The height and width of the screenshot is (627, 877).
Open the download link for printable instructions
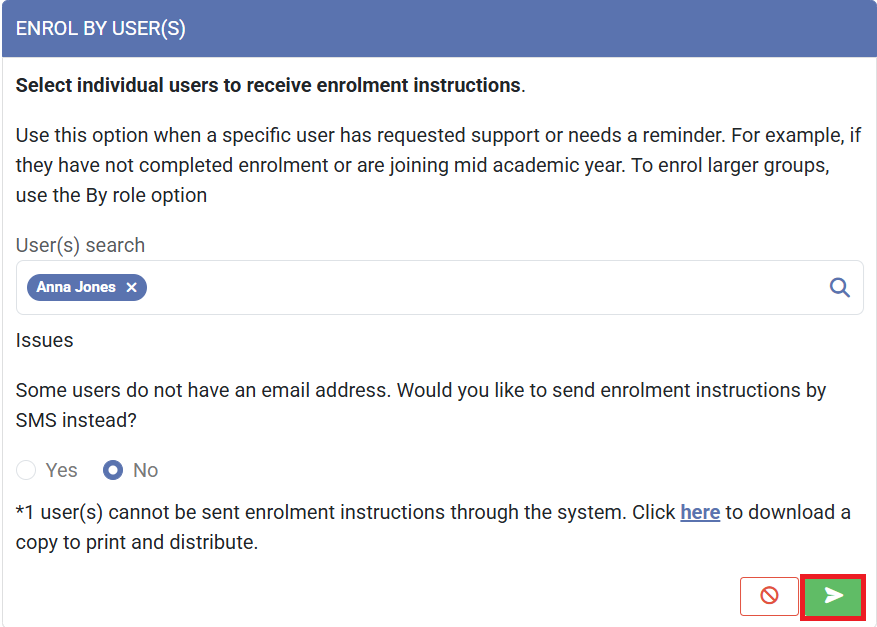(700, 512)
